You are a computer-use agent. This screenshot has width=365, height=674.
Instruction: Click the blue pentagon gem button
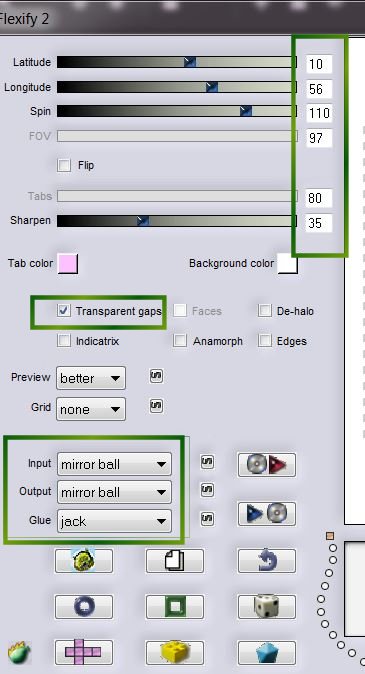[267, 652]
